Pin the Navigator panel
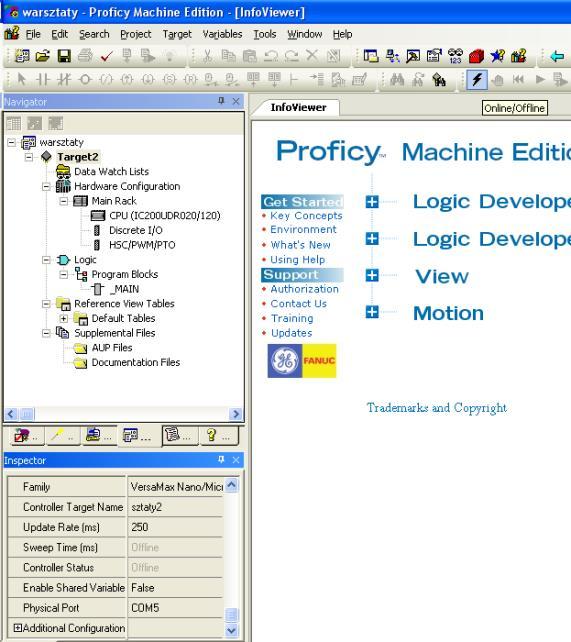The width and height of the screenshot is (571, 642). tap(221, 101)
